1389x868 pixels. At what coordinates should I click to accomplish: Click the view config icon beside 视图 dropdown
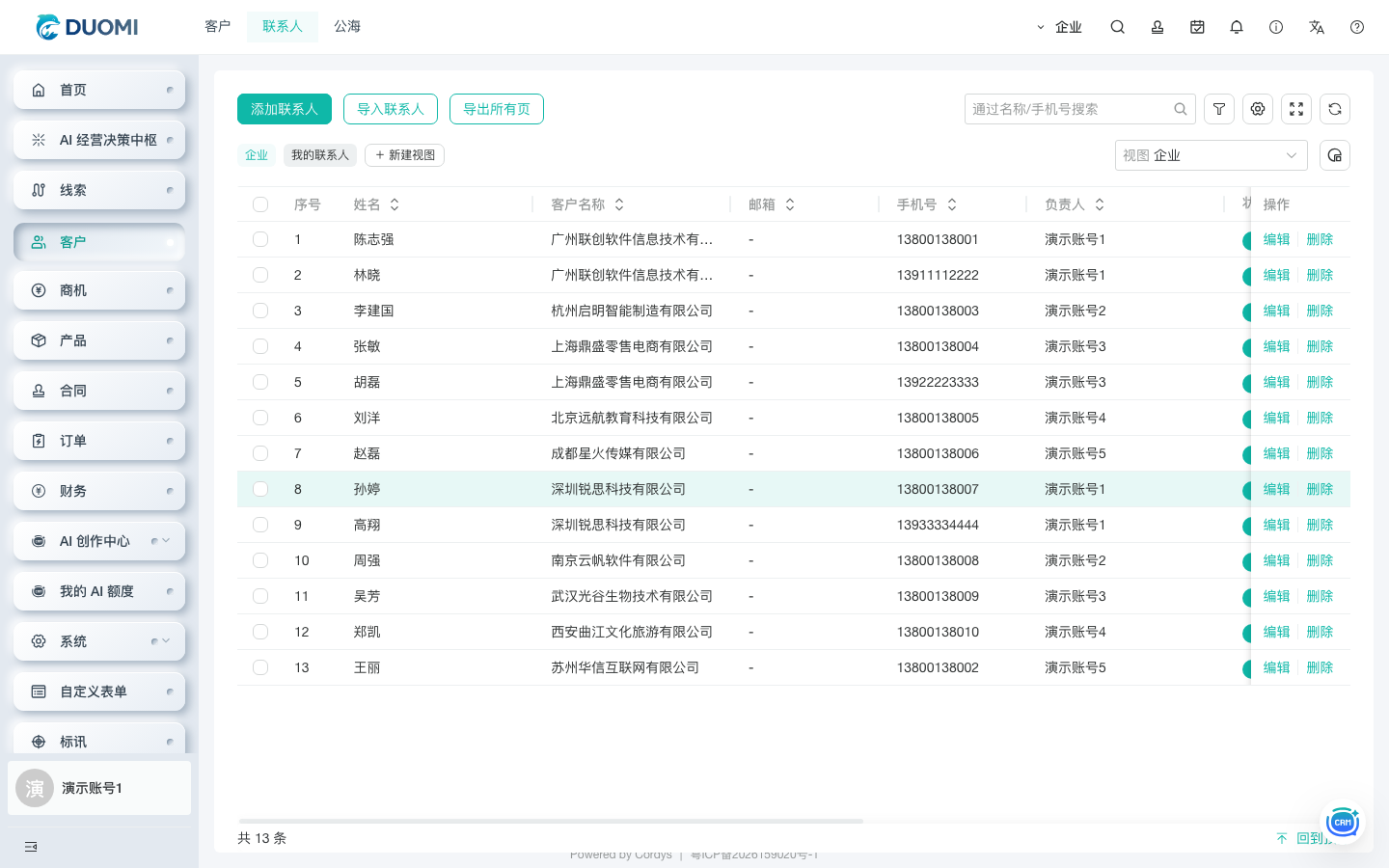tap(1335, 155)
